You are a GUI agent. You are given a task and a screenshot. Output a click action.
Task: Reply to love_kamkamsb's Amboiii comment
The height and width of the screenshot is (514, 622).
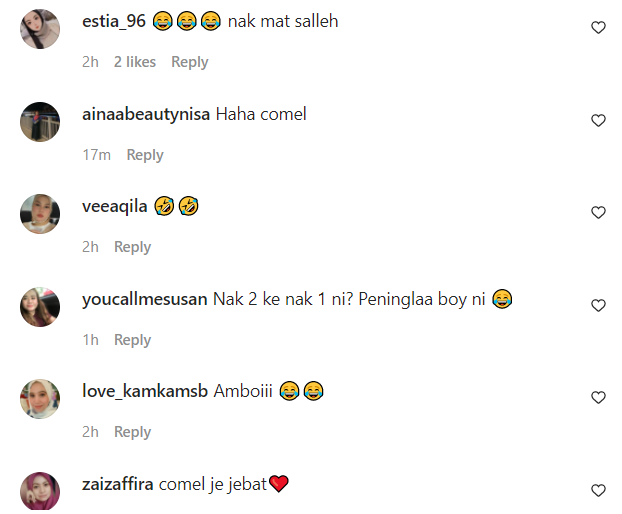(x=132, y=432)
